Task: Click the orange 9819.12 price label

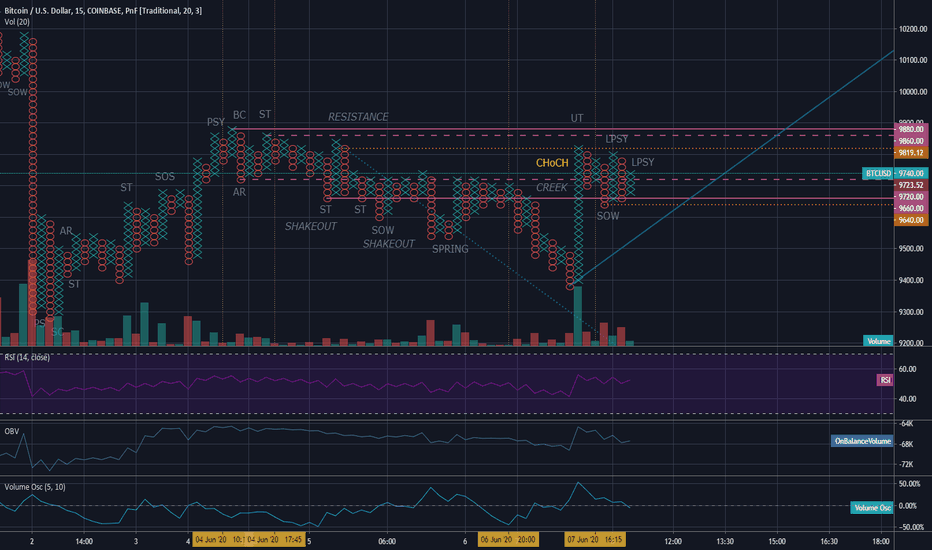Action: tap(911, 153)
